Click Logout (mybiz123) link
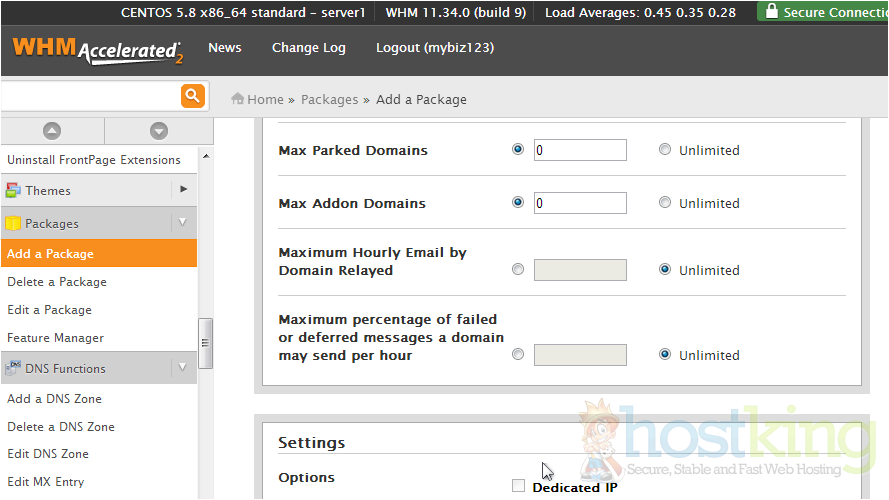This screenshot has height=500, width=889. click(x=434, y=48)
